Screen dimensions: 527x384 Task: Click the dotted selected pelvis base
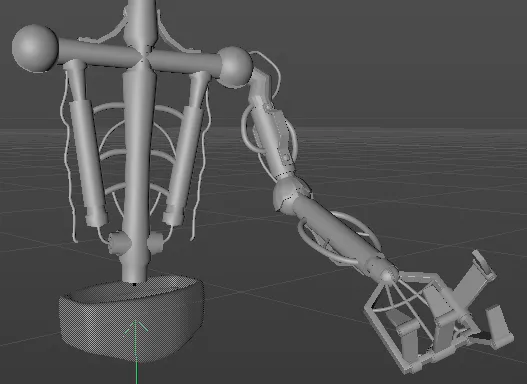click(x=132, y=317)
